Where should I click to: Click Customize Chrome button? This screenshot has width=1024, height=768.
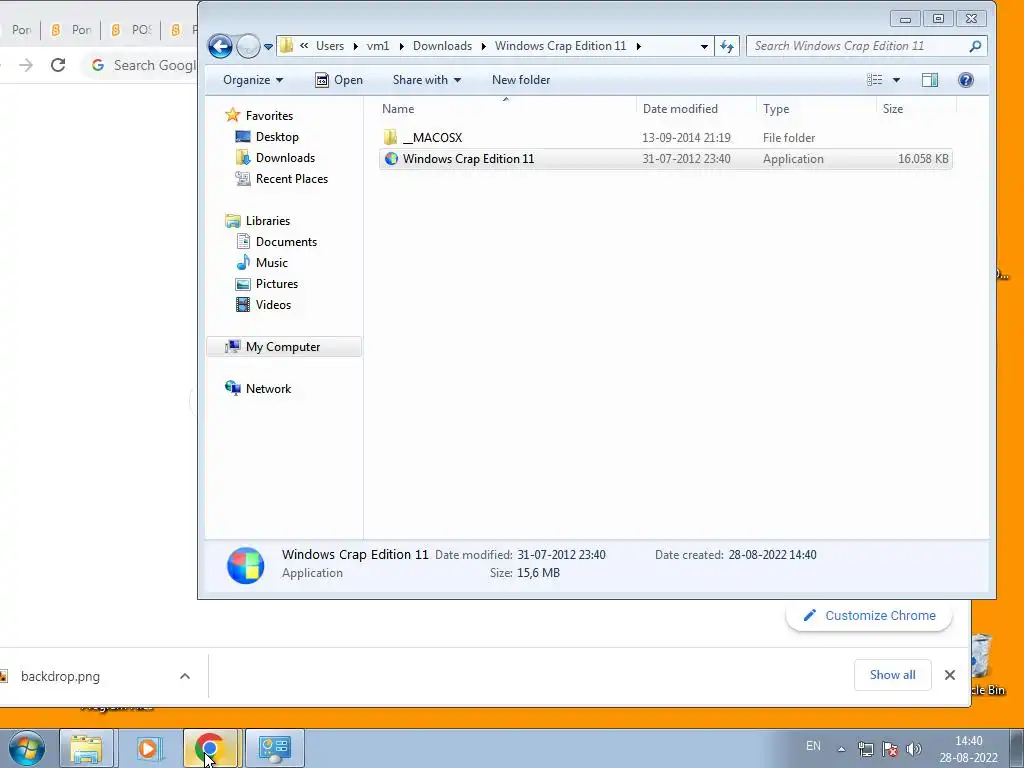[x=869, y=615]
